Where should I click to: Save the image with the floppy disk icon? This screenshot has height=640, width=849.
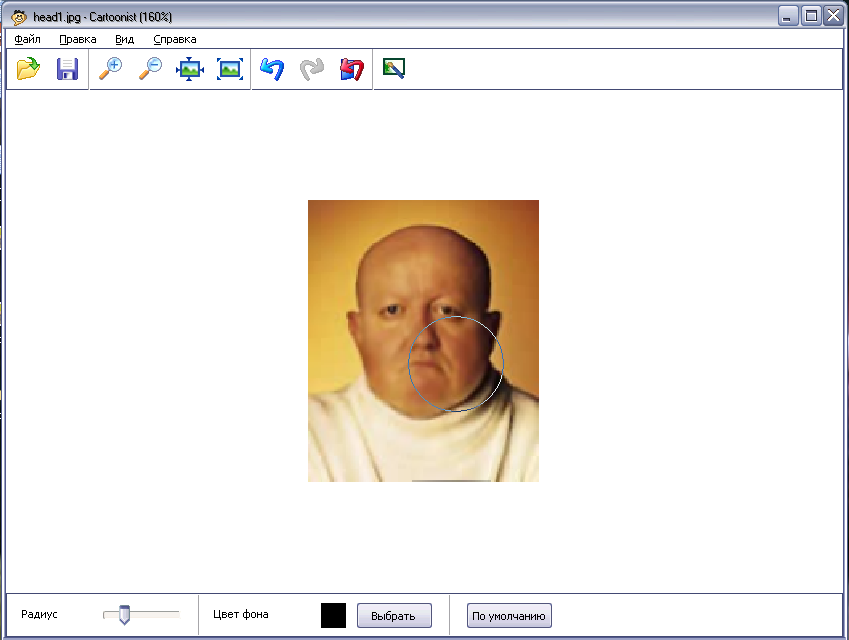(x=67, y=69)
